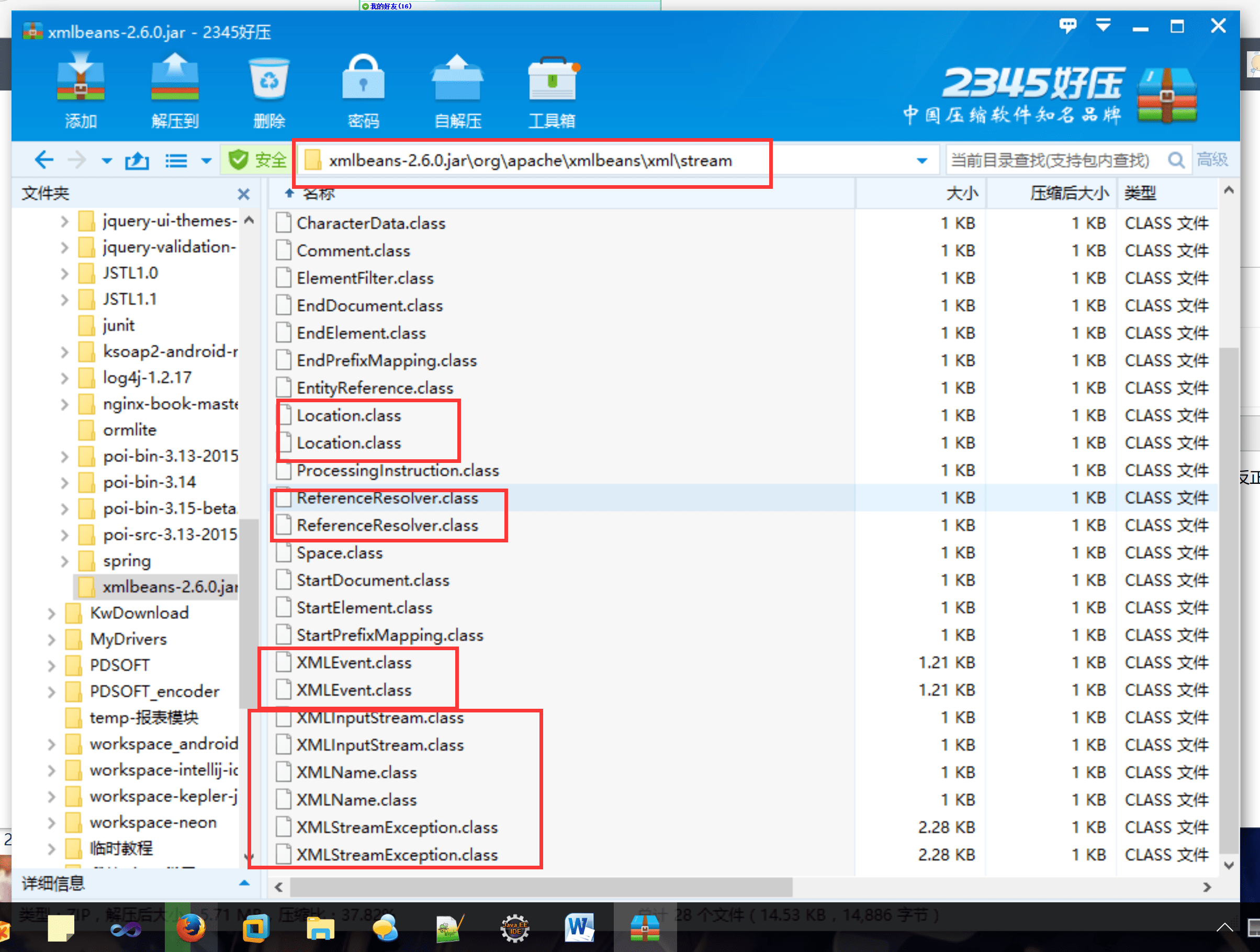
Task: Open the 工具箱 (Toolbox) tool
Action: coord(552,91)
